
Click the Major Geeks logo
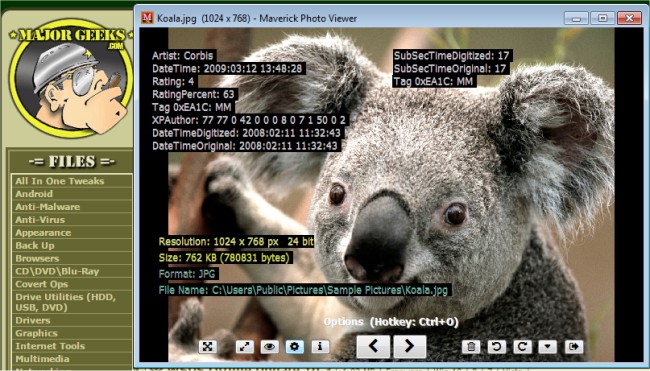tap(70, 78)
